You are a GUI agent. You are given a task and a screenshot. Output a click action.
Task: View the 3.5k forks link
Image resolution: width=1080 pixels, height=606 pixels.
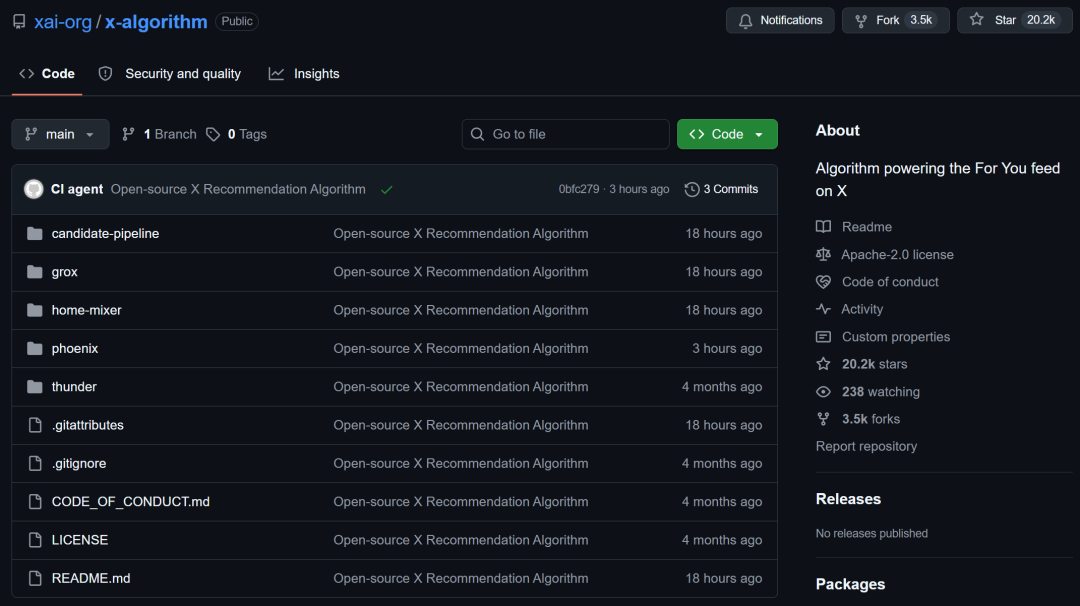click(871, 419)
